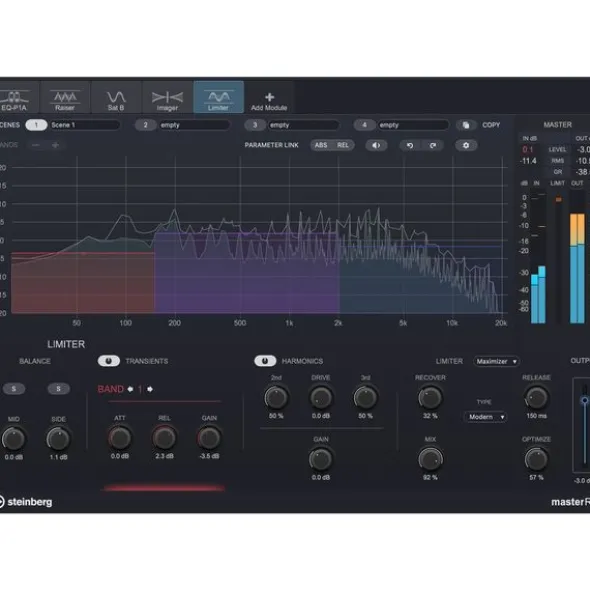Screen dimensions: 590x591
Task: Toggle Harmonics power switch
Action: [x=265, y=361]
